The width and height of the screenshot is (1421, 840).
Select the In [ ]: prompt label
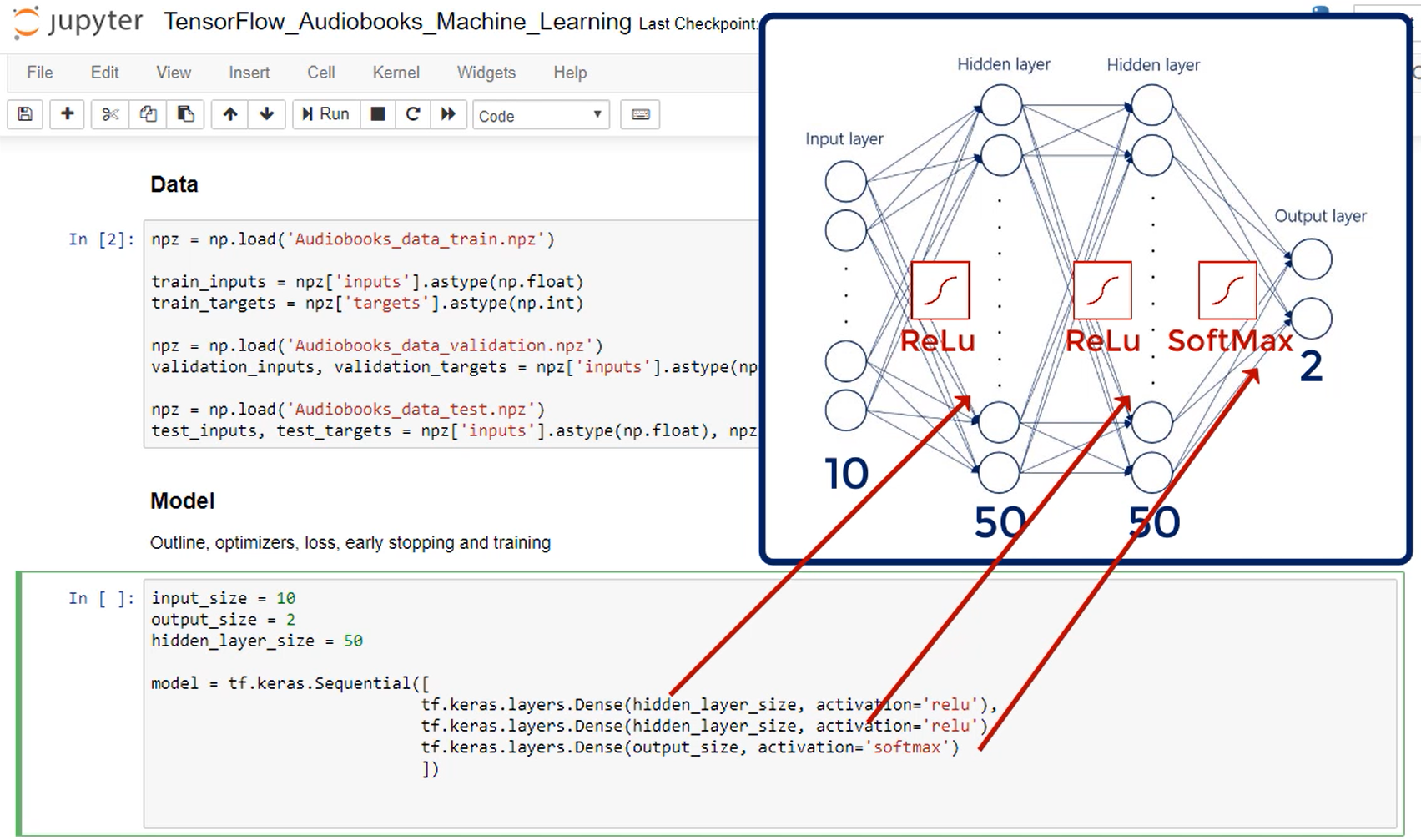click(x=100, y=598)
